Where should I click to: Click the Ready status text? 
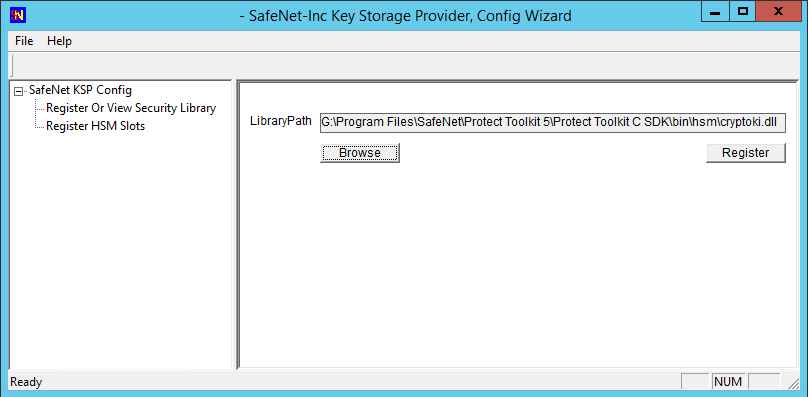point(26,382)
